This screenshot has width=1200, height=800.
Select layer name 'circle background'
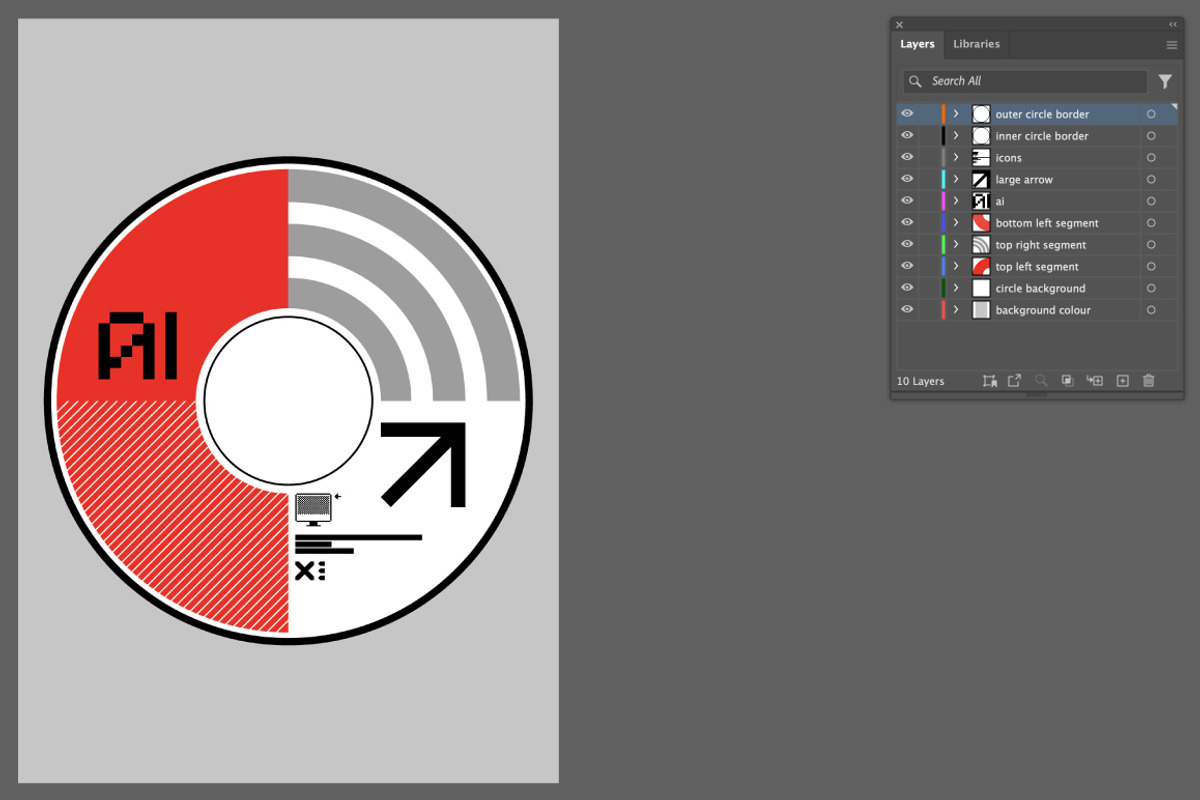click(1040, 289)
